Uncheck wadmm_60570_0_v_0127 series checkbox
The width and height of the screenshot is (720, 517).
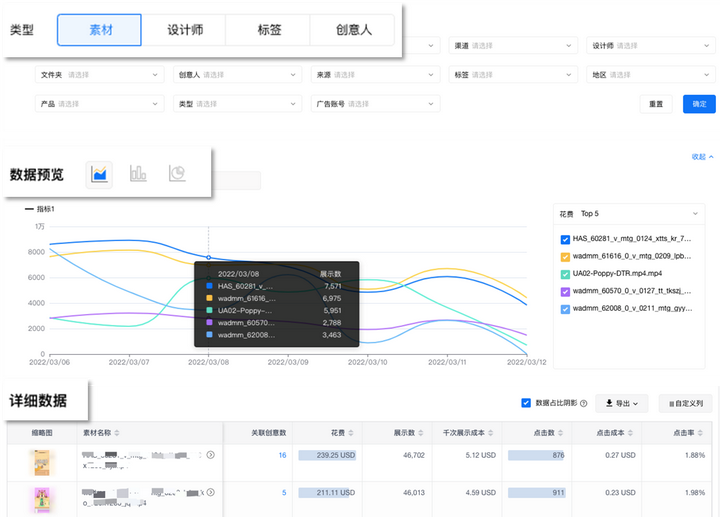click(x=565, y=292)
